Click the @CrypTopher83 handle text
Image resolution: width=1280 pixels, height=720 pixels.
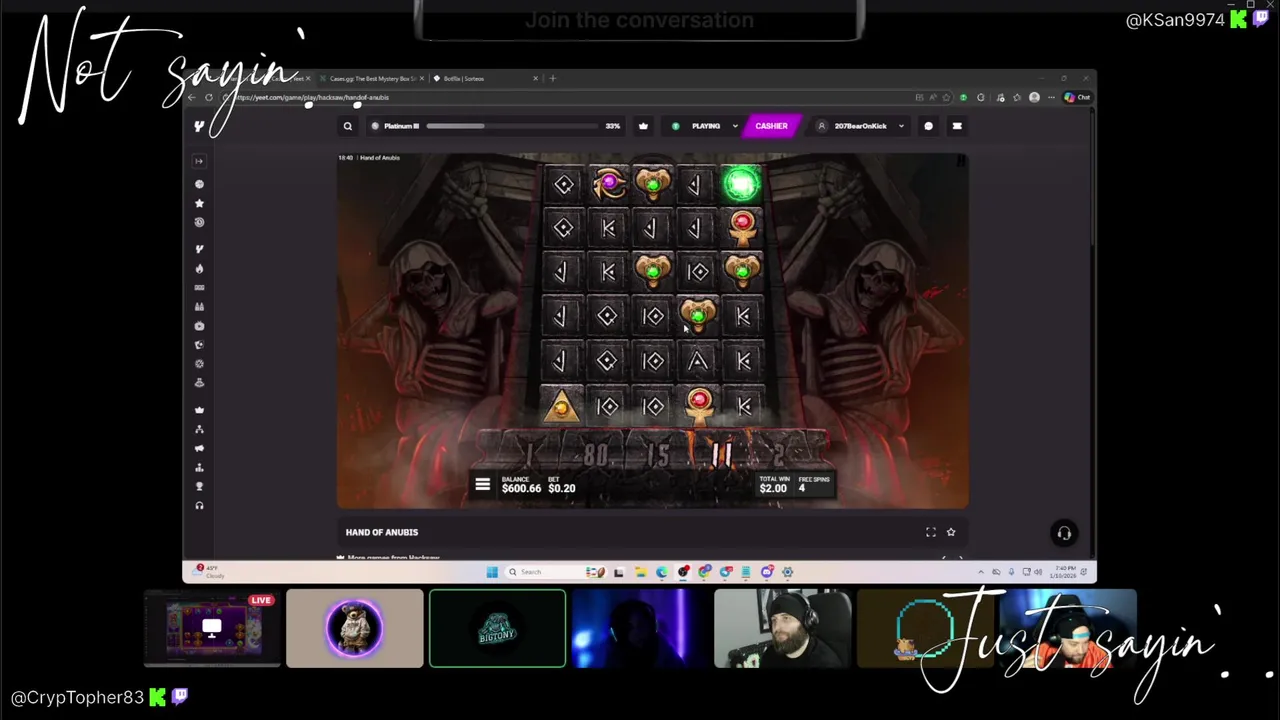[x=78, y=697]
